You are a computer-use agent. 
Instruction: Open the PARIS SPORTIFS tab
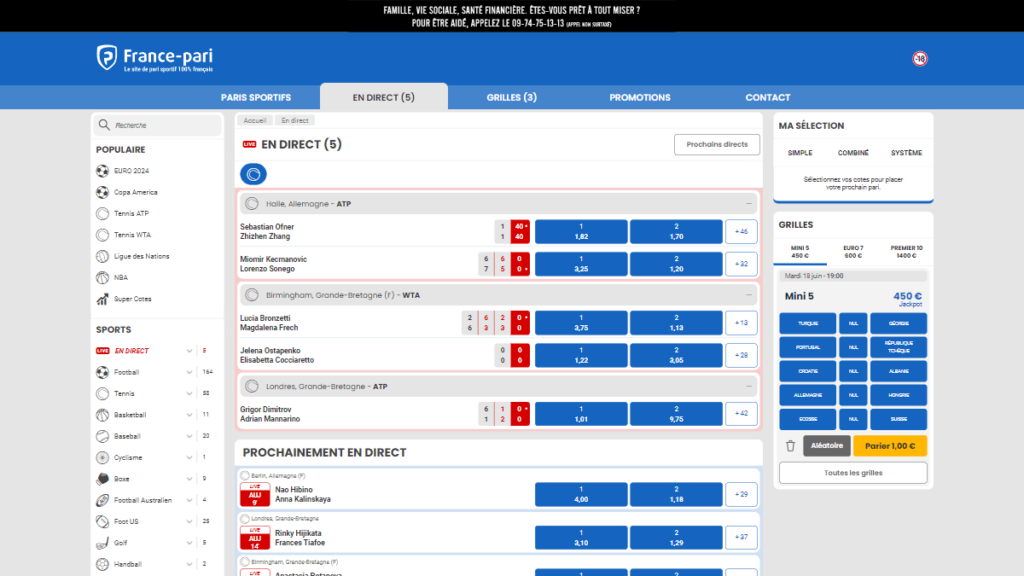[x=256, y=97]
